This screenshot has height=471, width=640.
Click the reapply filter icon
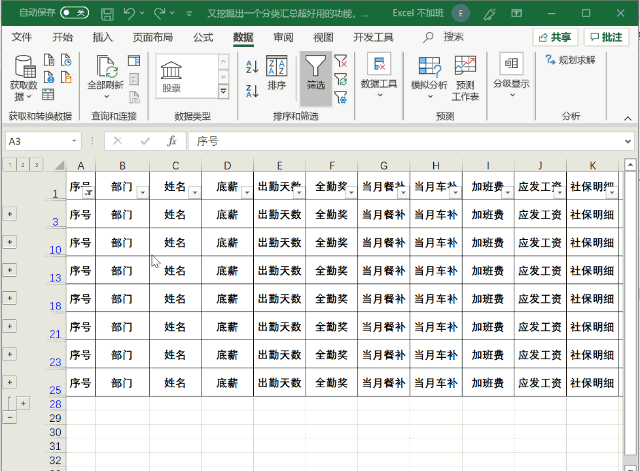point(340,79)
